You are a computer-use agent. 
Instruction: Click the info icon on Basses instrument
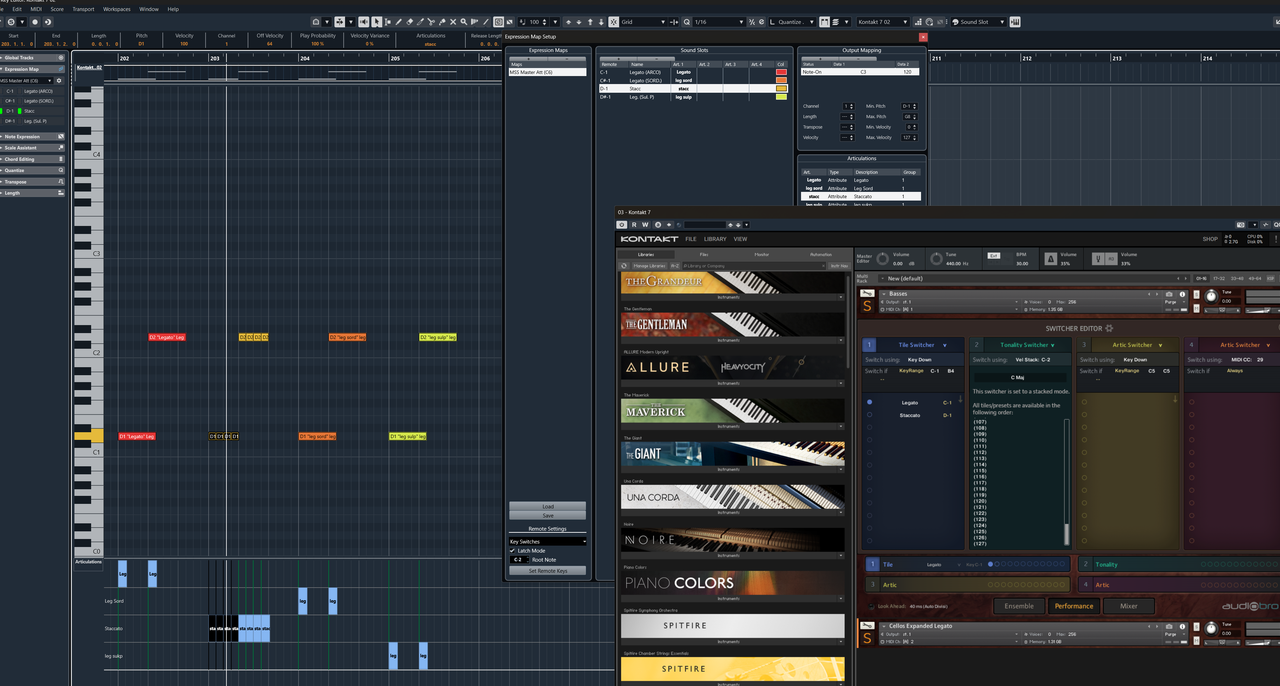[x=1182, y=294]
